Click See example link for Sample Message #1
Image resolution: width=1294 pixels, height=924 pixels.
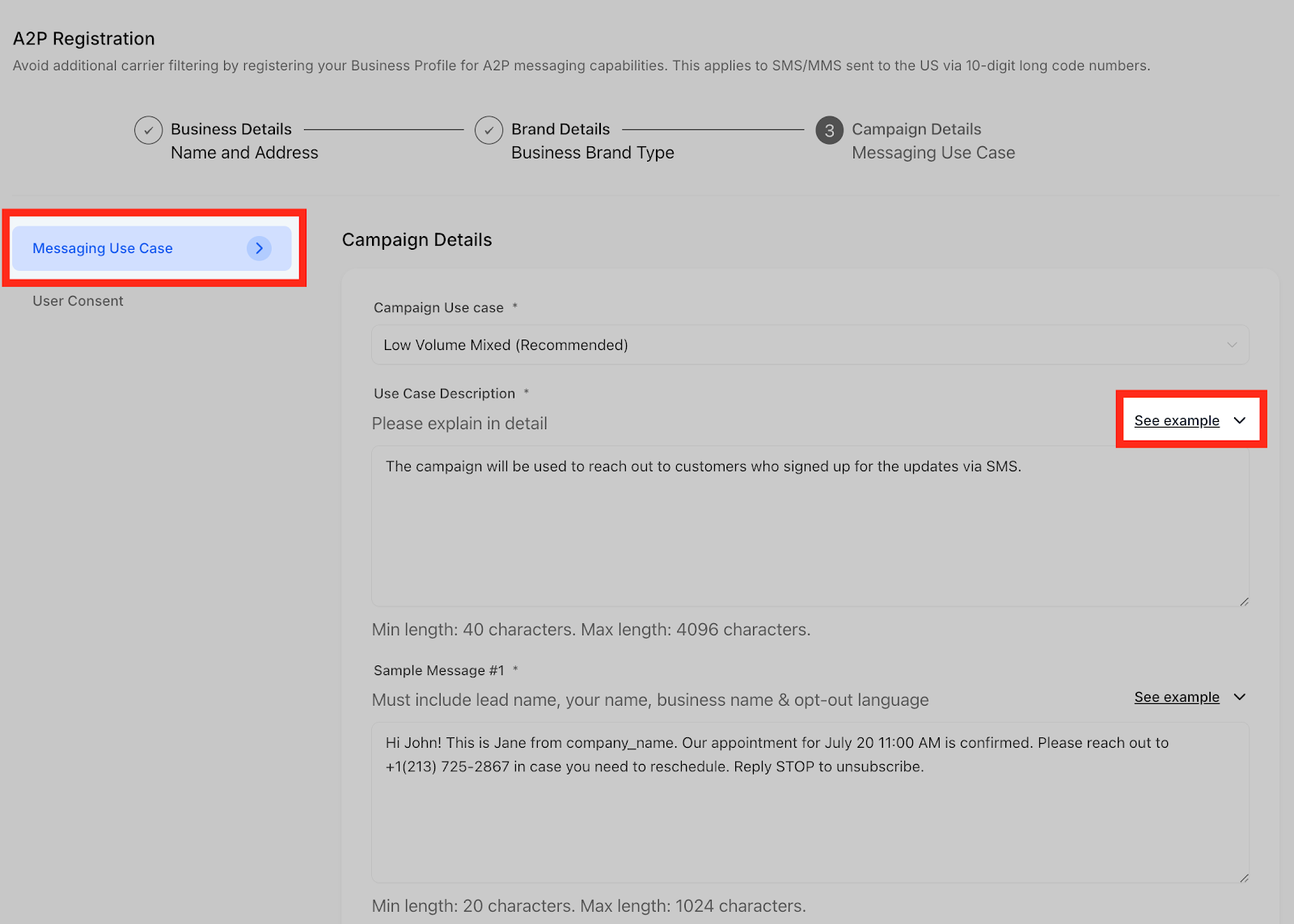point(1177,697)
